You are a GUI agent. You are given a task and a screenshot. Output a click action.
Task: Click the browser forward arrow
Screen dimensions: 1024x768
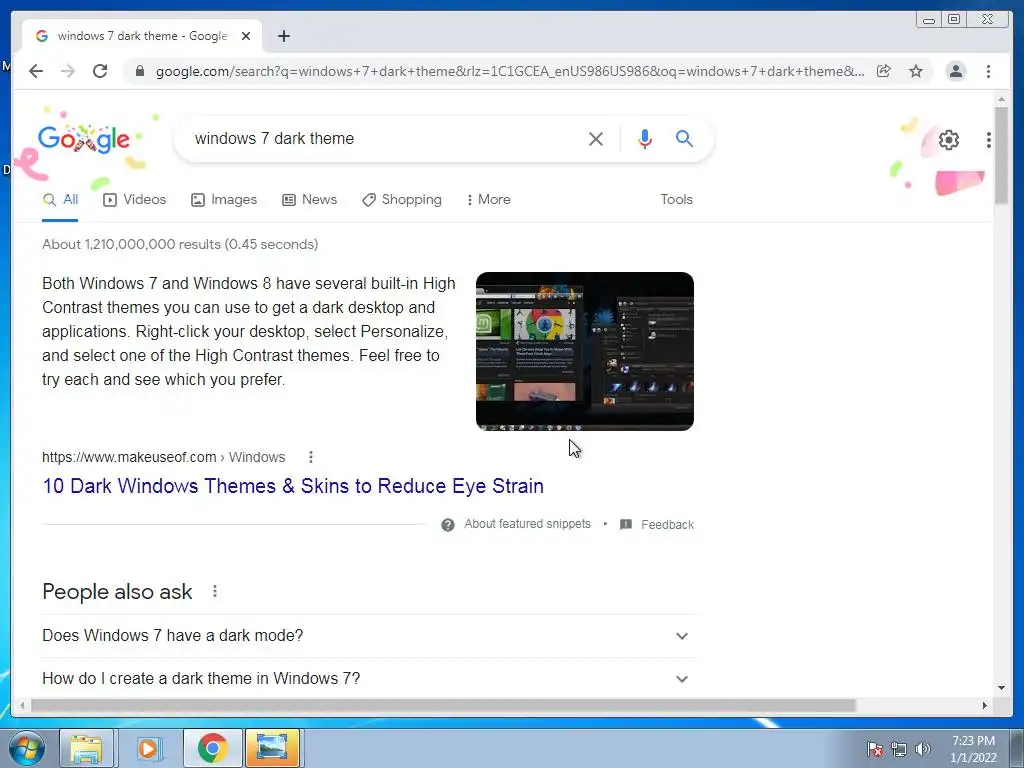tap(67, 71)
